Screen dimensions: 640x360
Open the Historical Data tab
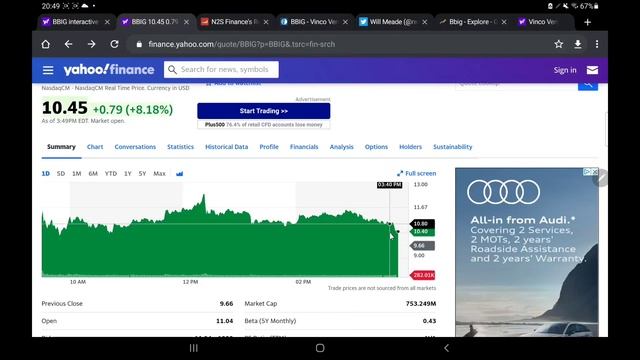(x=227, y=147)
